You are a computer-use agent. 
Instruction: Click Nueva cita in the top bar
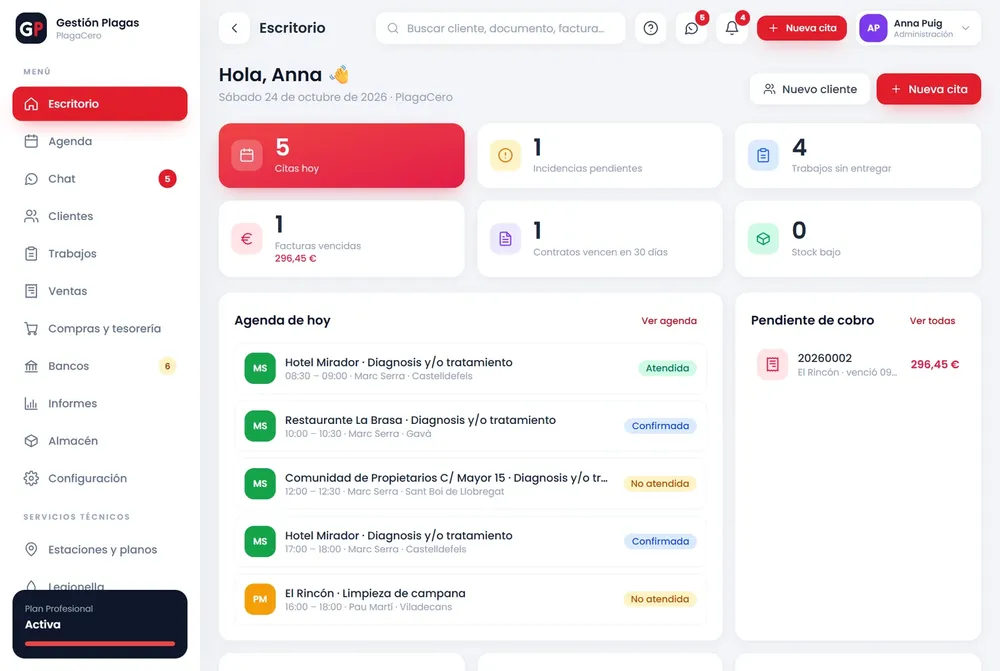802,28
